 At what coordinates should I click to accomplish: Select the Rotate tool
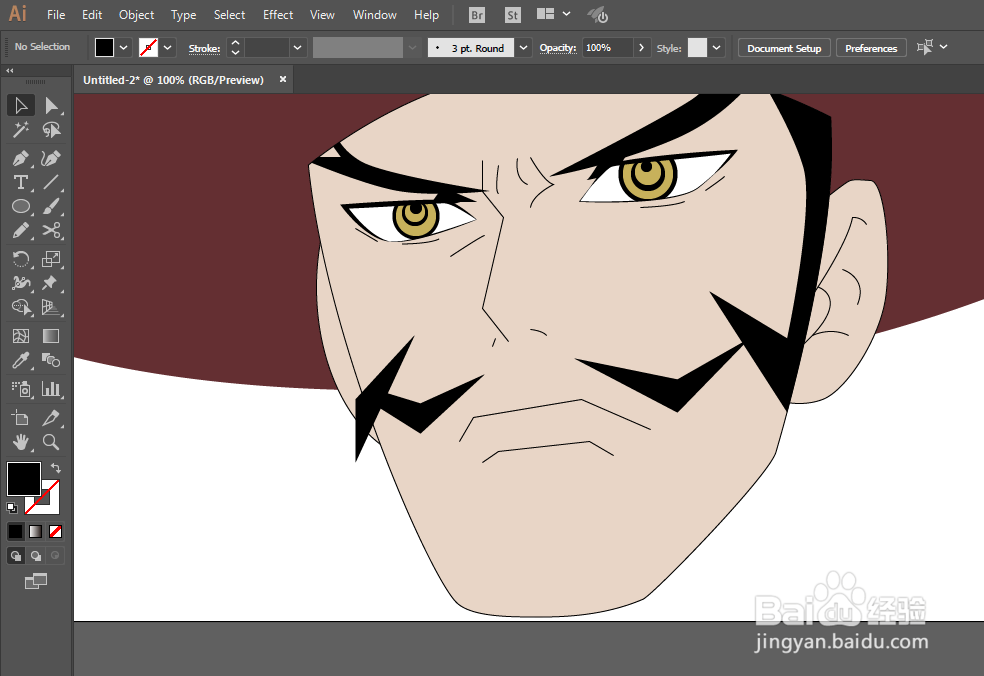tap(21, 259)
